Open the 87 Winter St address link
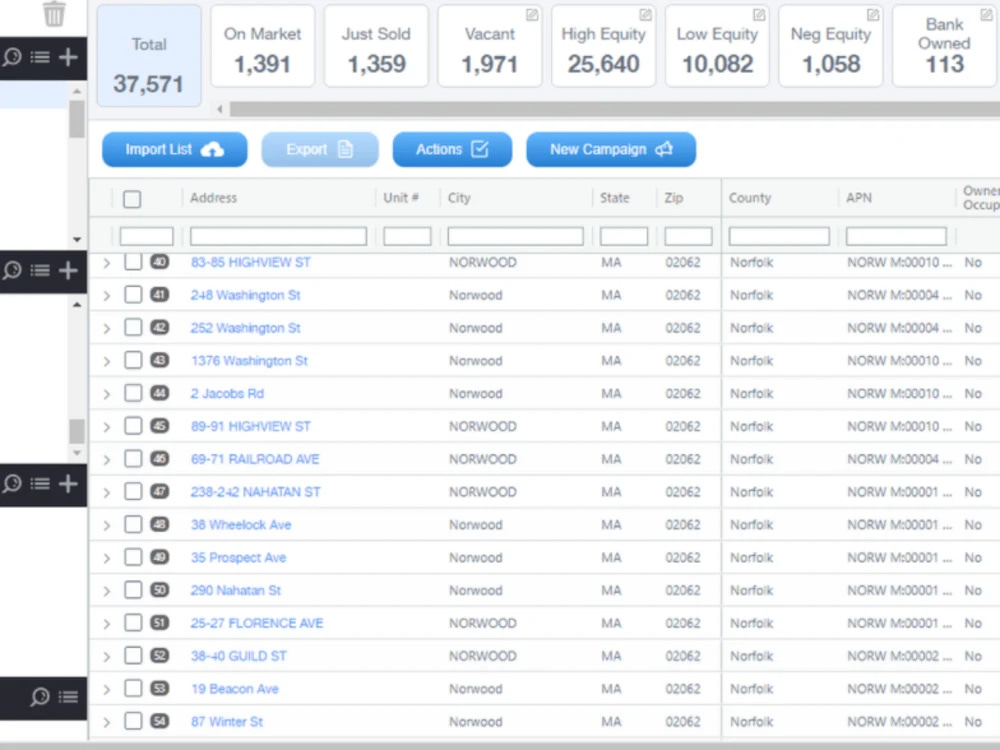 [226, 722]
